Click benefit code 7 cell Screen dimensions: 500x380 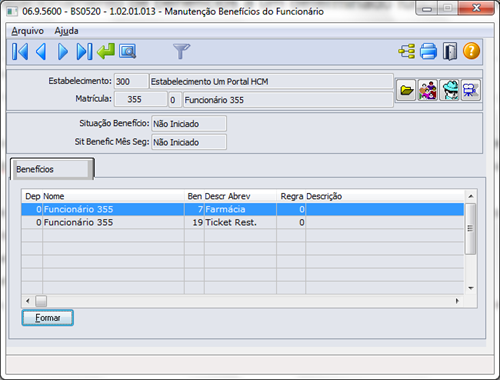[194, 209]
